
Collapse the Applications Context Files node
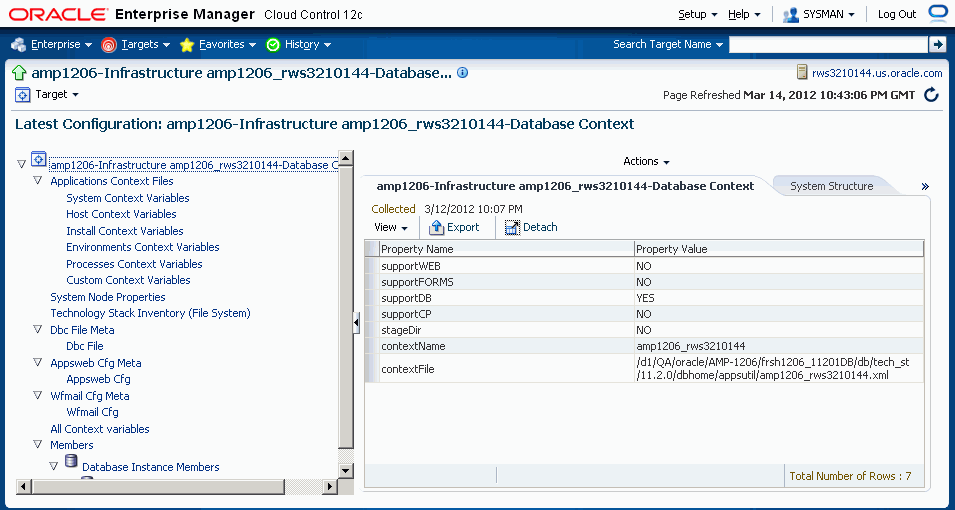(x=38, y=181)
